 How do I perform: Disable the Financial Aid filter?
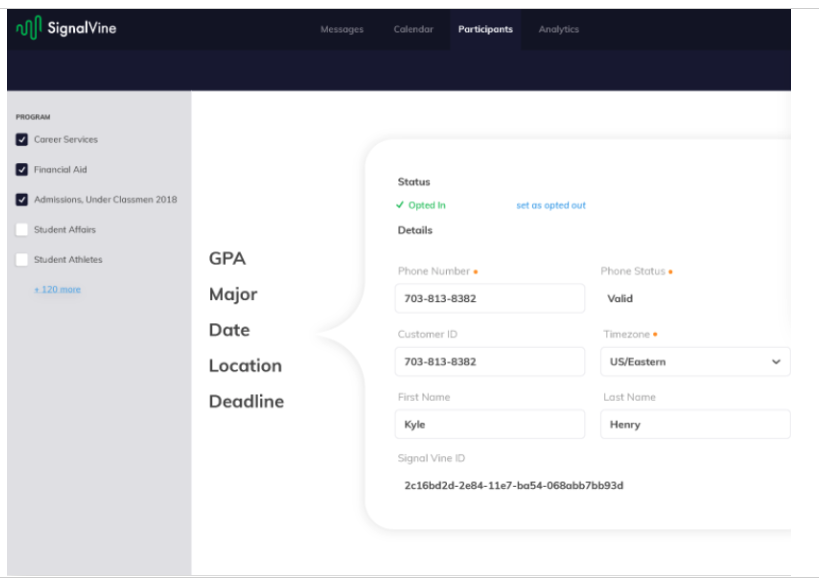[x=22, y=170]
